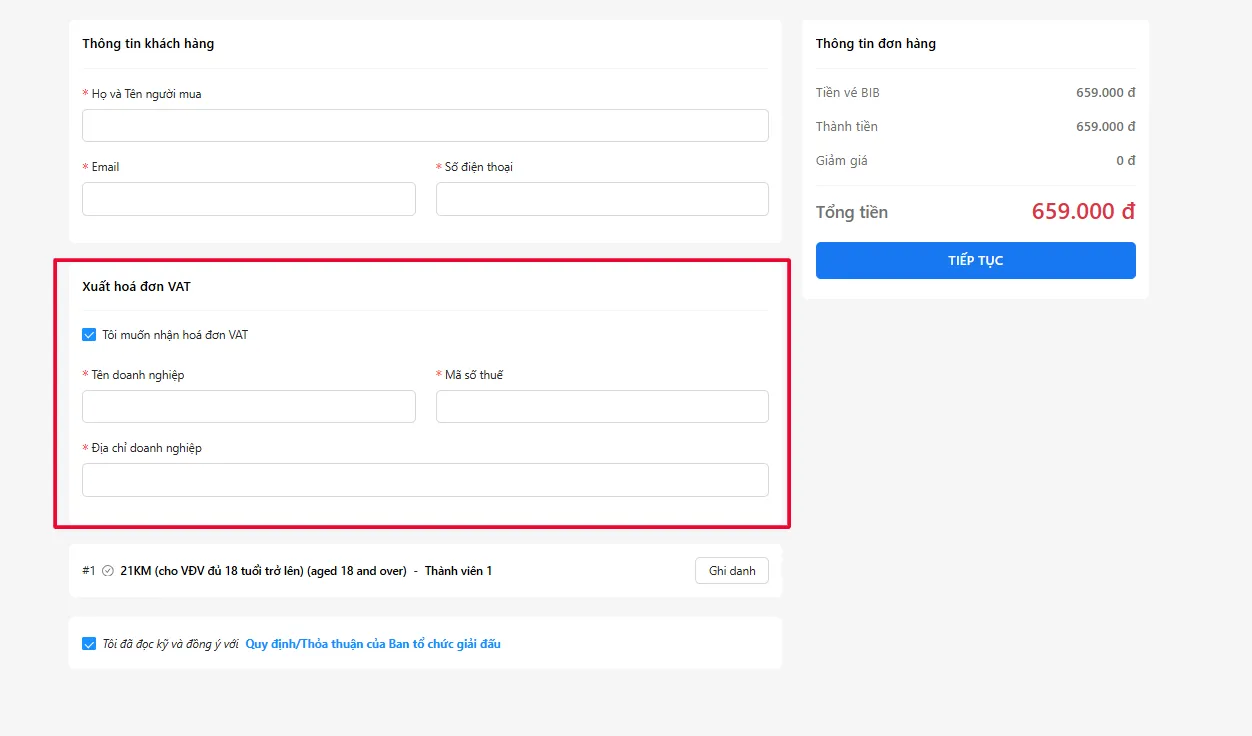Click the Địa chỉ doanh nghiệp field

point(425,480)
